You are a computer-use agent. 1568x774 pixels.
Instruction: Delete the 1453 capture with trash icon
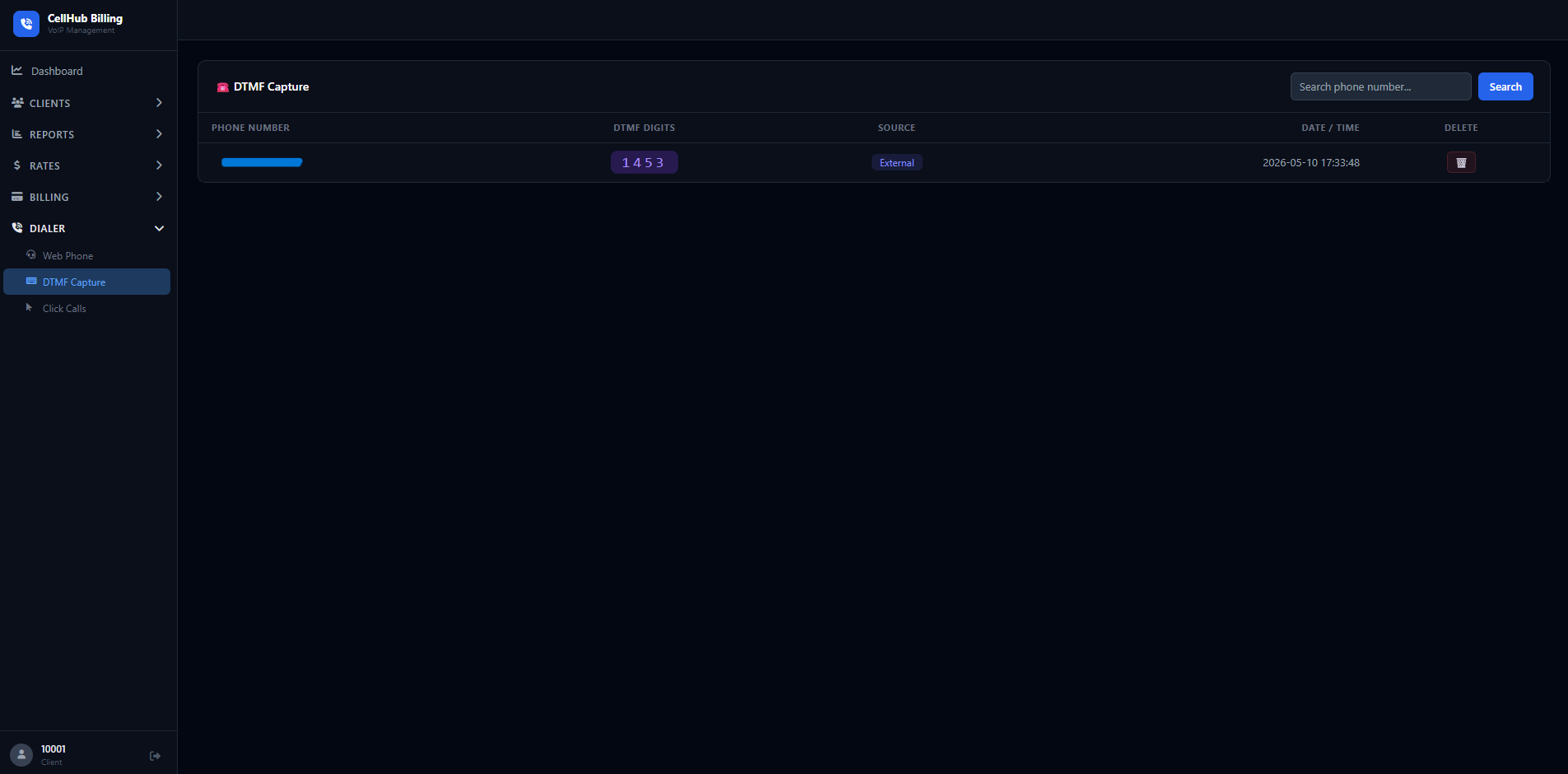1461,162
